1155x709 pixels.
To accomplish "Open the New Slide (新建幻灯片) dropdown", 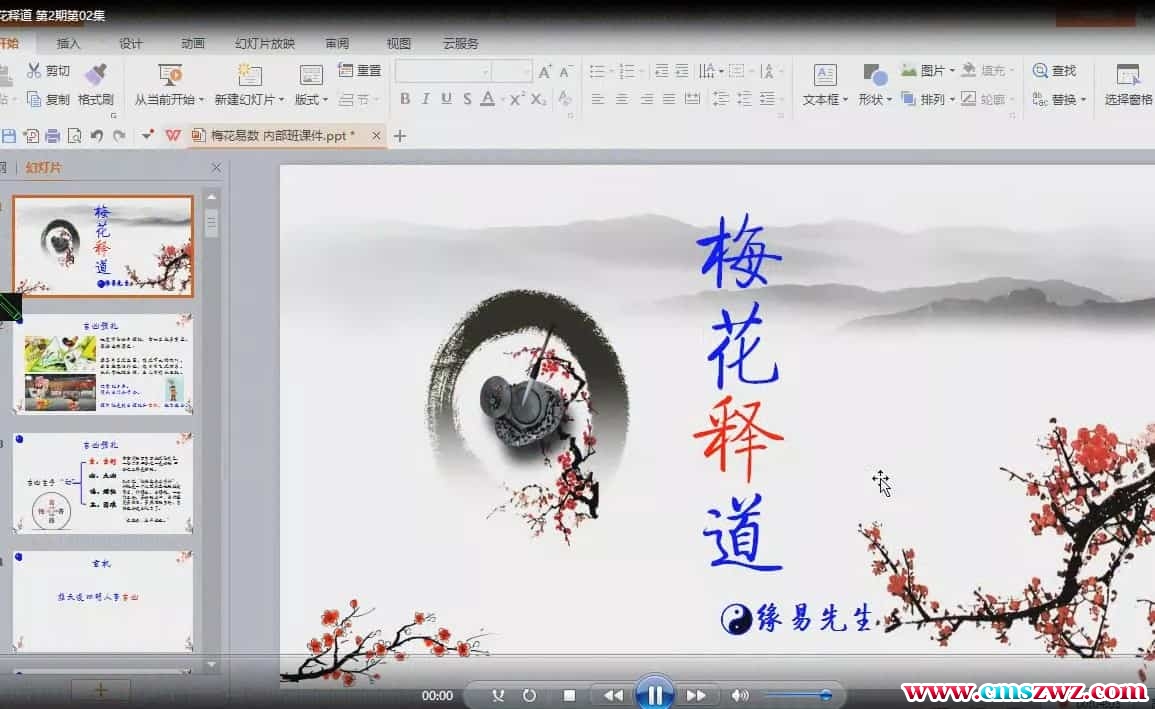I will 249,84.
